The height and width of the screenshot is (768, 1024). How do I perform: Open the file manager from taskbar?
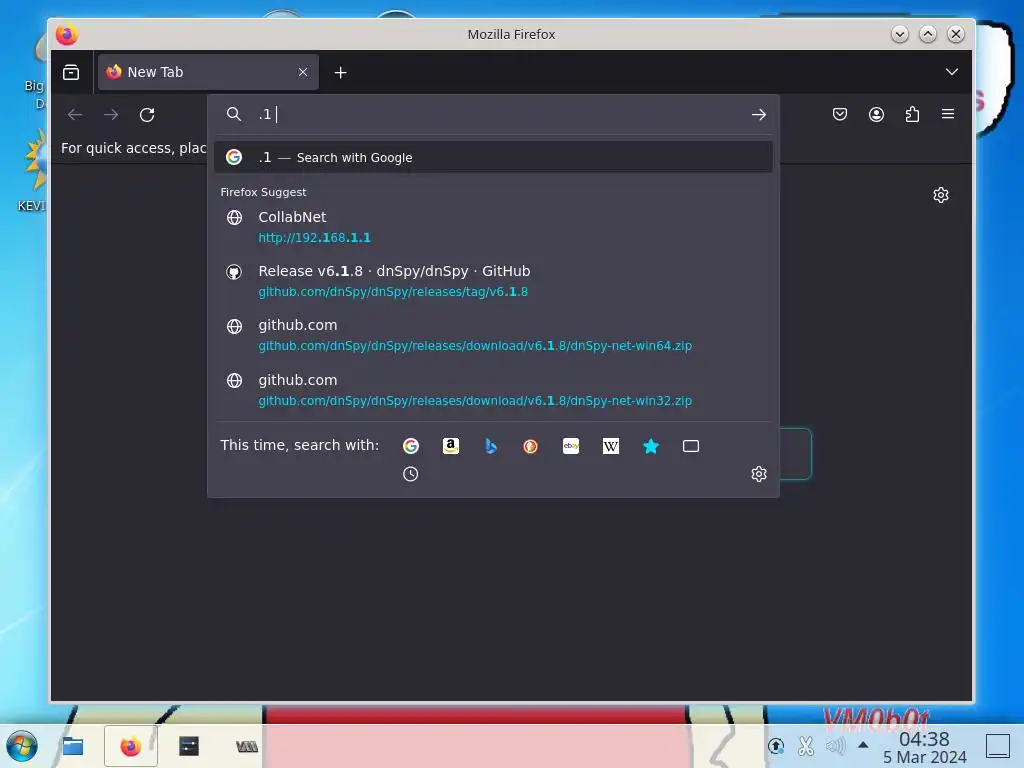coord(72,746)
